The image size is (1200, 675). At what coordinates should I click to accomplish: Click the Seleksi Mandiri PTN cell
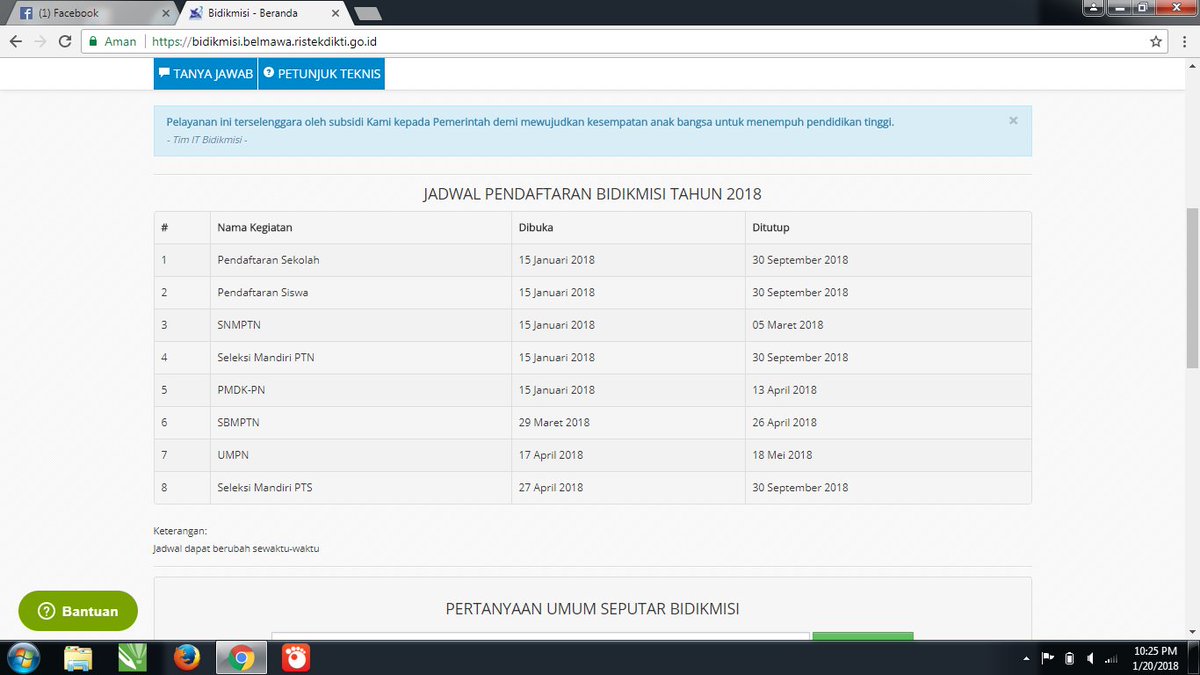tap(266, 357)
